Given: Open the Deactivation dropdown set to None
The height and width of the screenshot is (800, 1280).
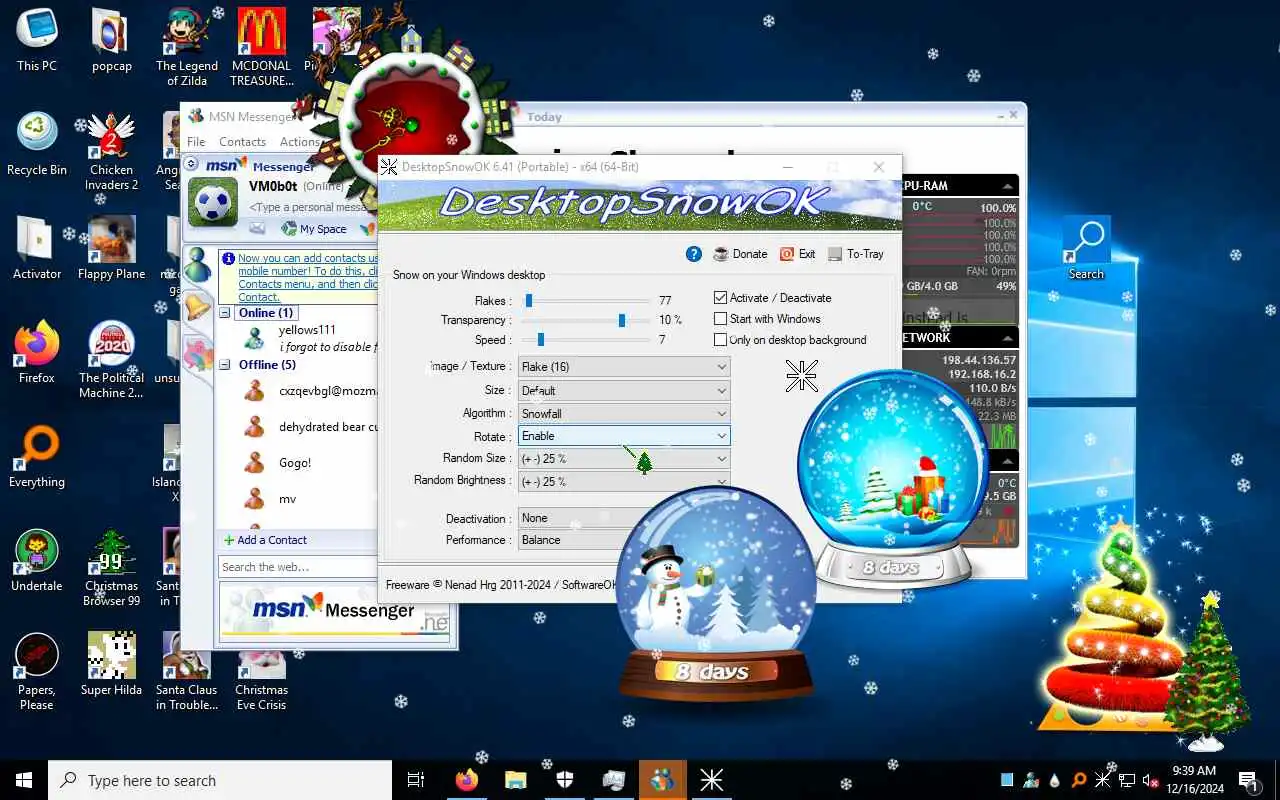Looking at the screenshot, I should tap(580, 518).
